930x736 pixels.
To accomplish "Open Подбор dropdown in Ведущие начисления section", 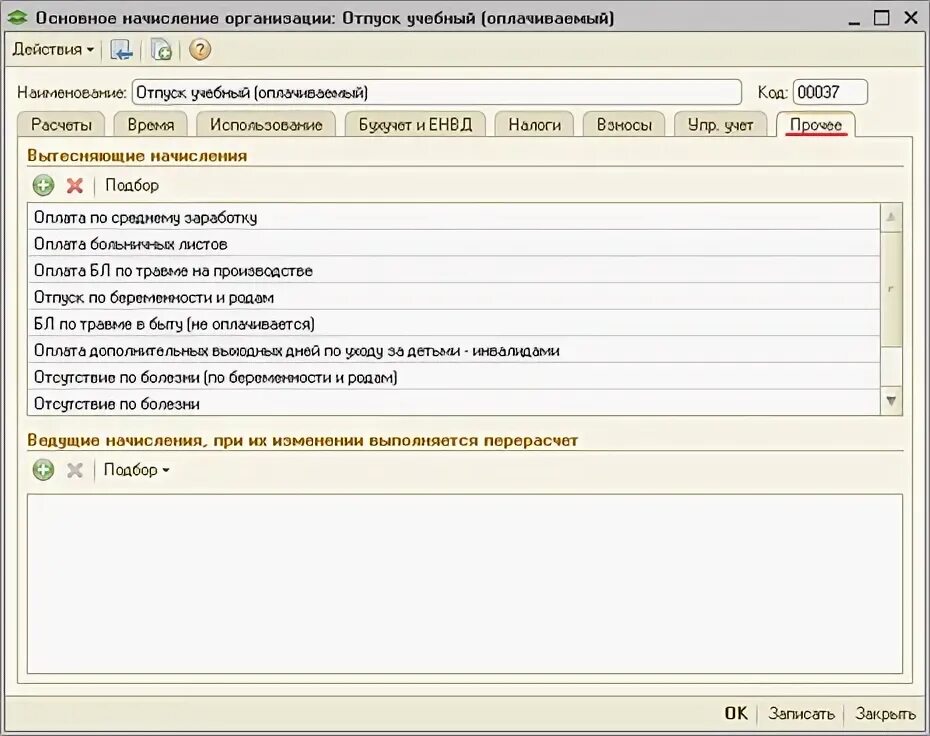I will pyautogui.click(x=136, y=470).
